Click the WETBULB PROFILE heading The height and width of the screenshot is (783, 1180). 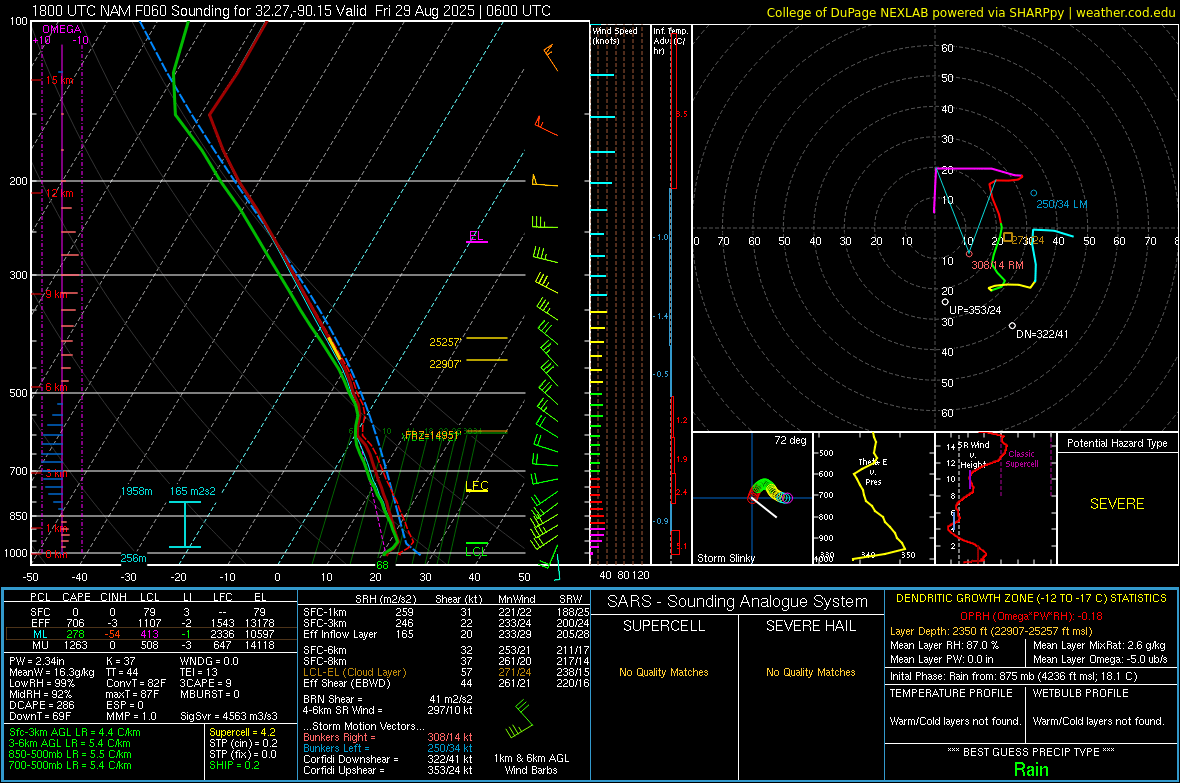[1081, 693]
